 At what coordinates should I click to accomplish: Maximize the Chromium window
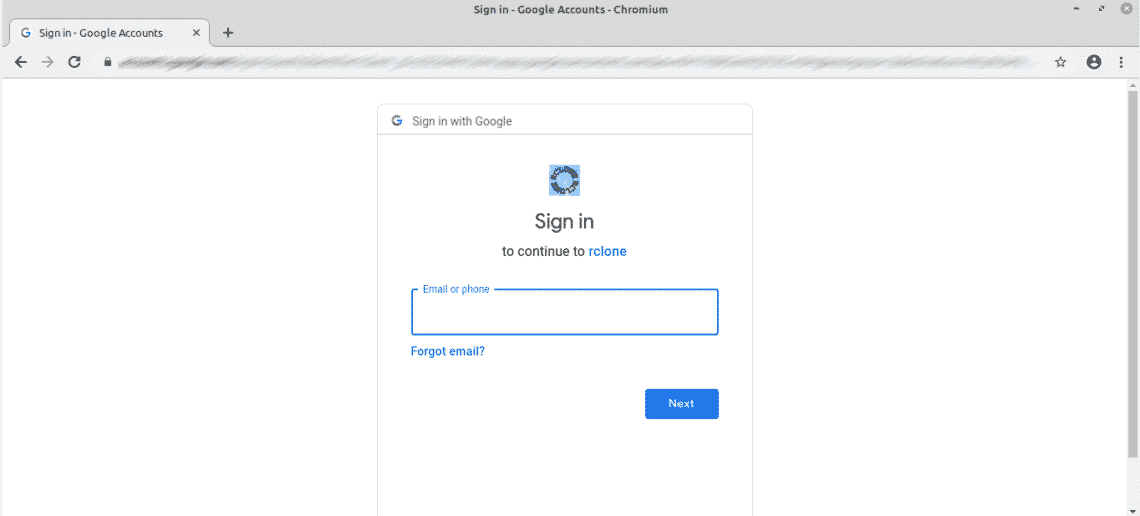tap(1102, 9)
